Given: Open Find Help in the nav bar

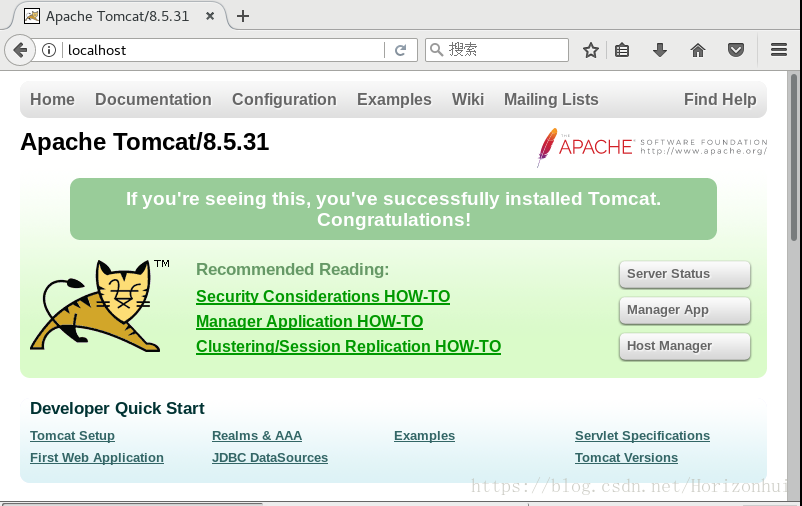Looking at the screenshot, I should [x=720, y=99].
